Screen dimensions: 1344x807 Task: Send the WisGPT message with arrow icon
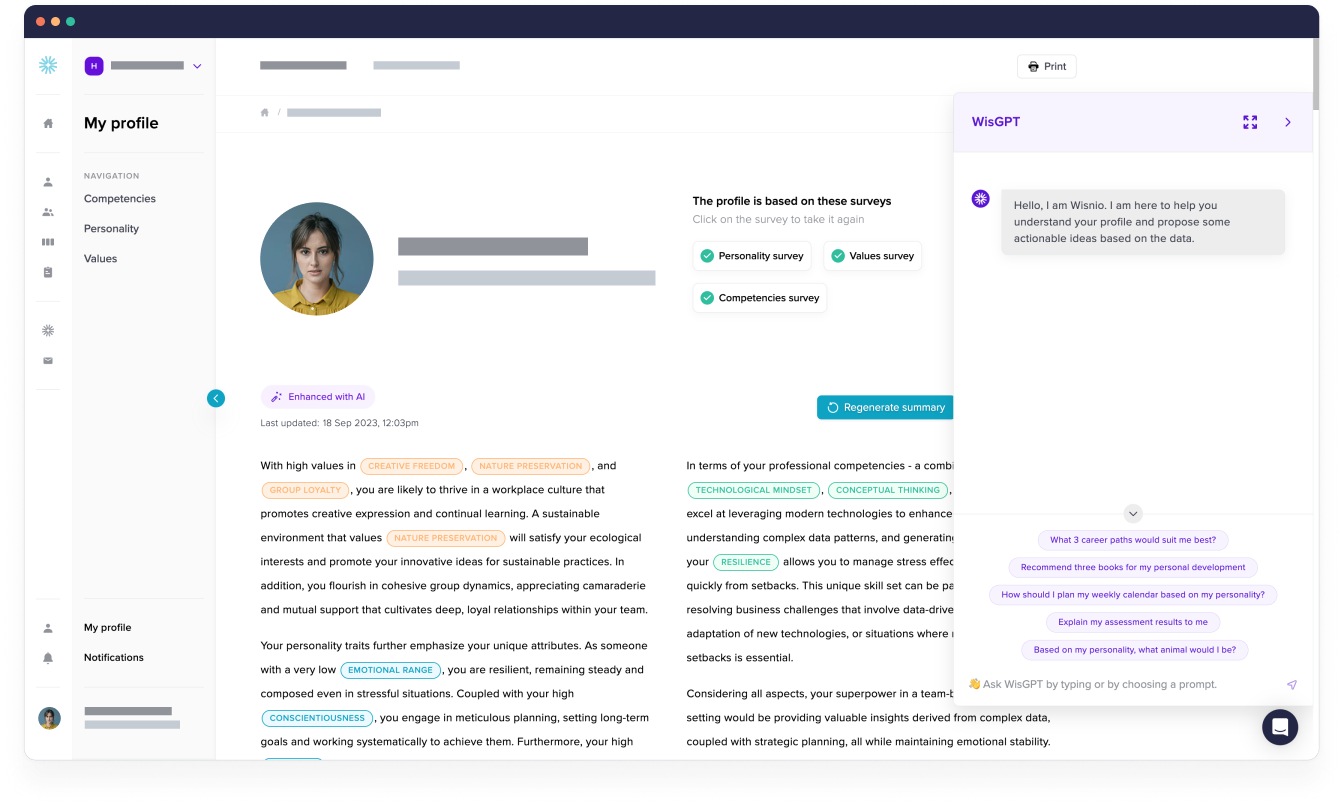coord(1291,685)
